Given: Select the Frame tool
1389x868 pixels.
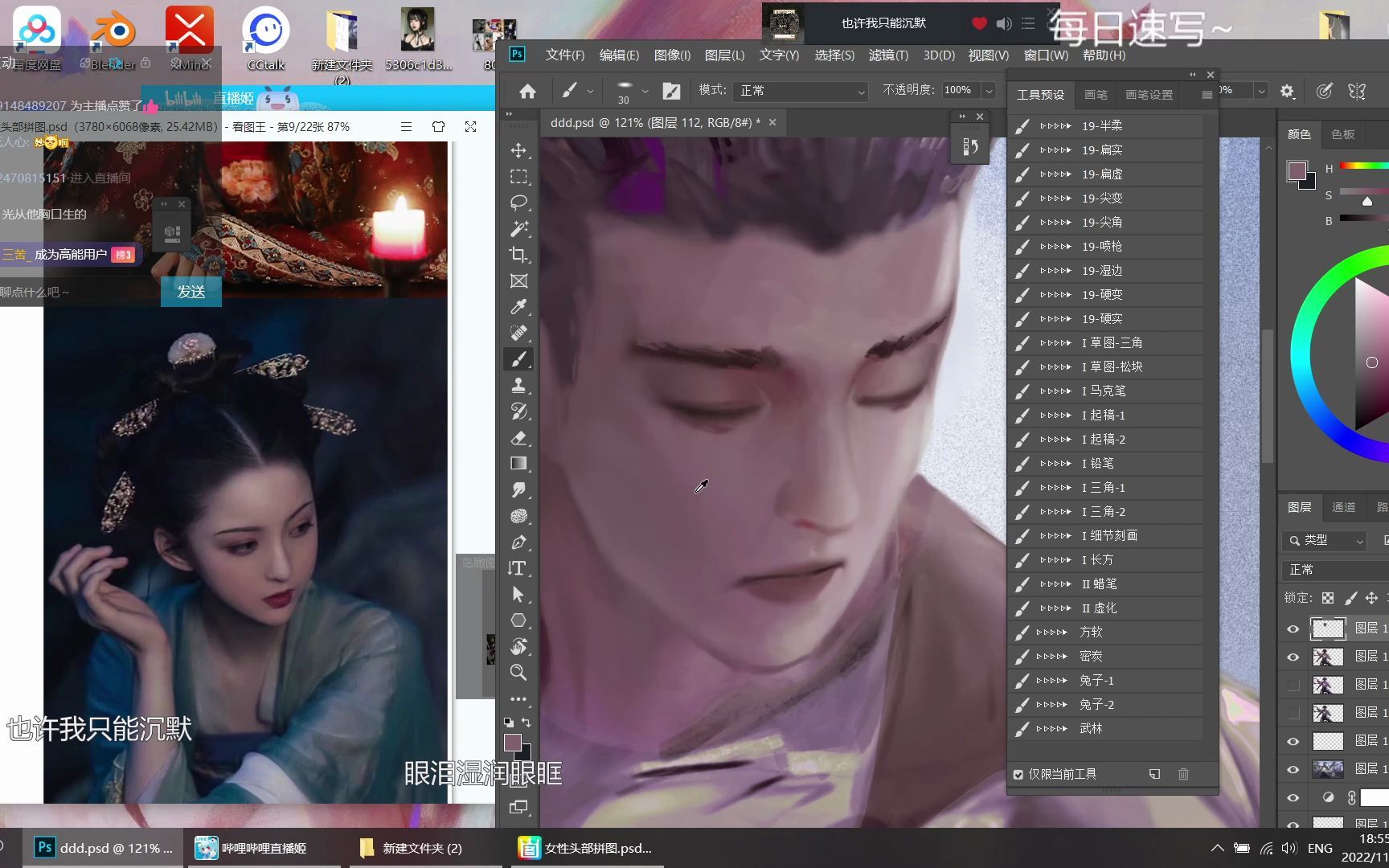Looking at the screenshot, I should [518, 281].
